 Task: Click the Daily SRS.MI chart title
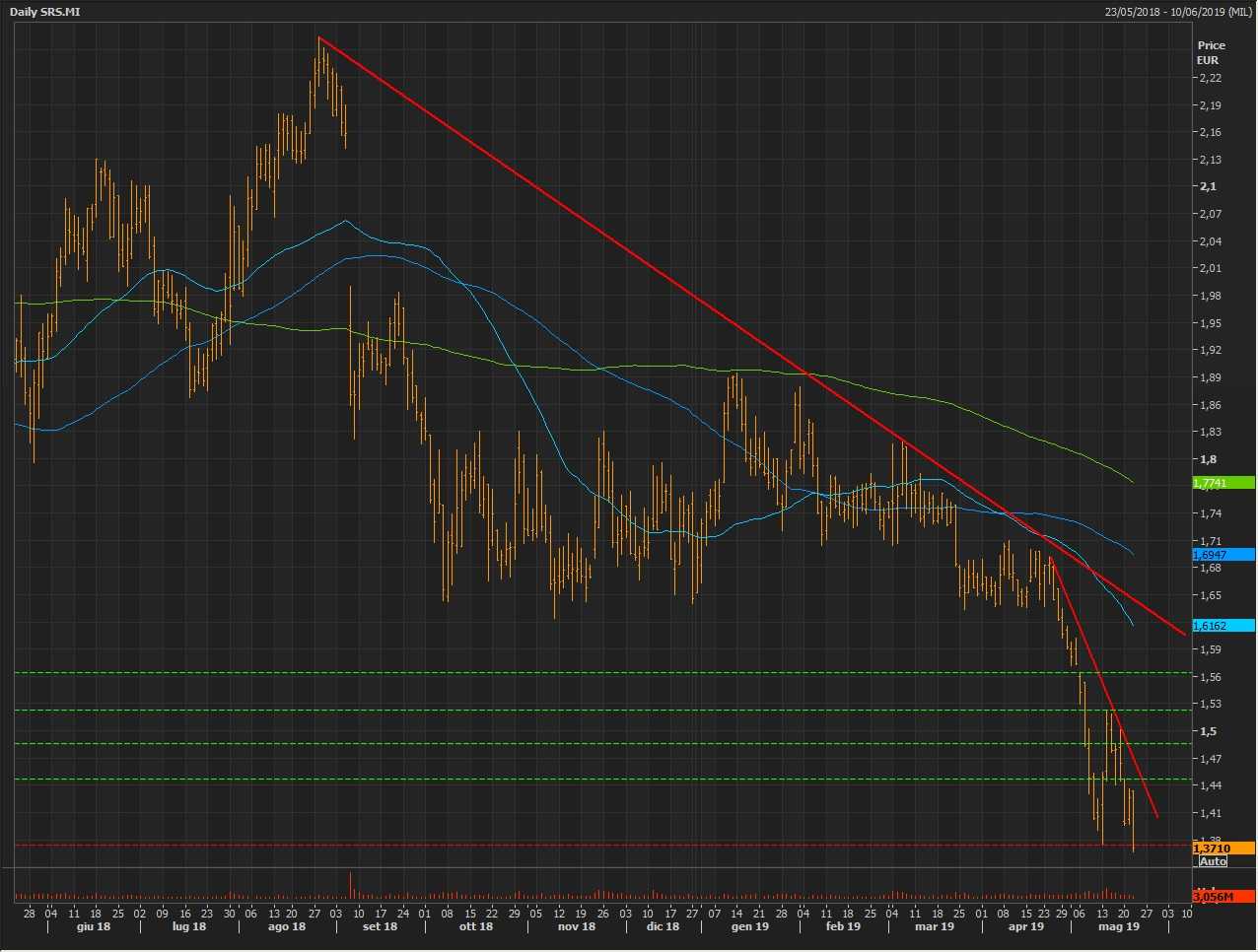(45, 12)
